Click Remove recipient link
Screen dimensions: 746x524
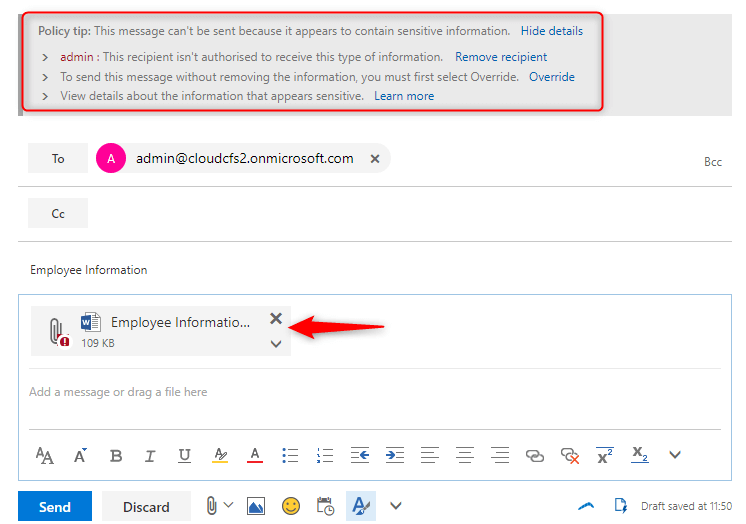[501, 57]
